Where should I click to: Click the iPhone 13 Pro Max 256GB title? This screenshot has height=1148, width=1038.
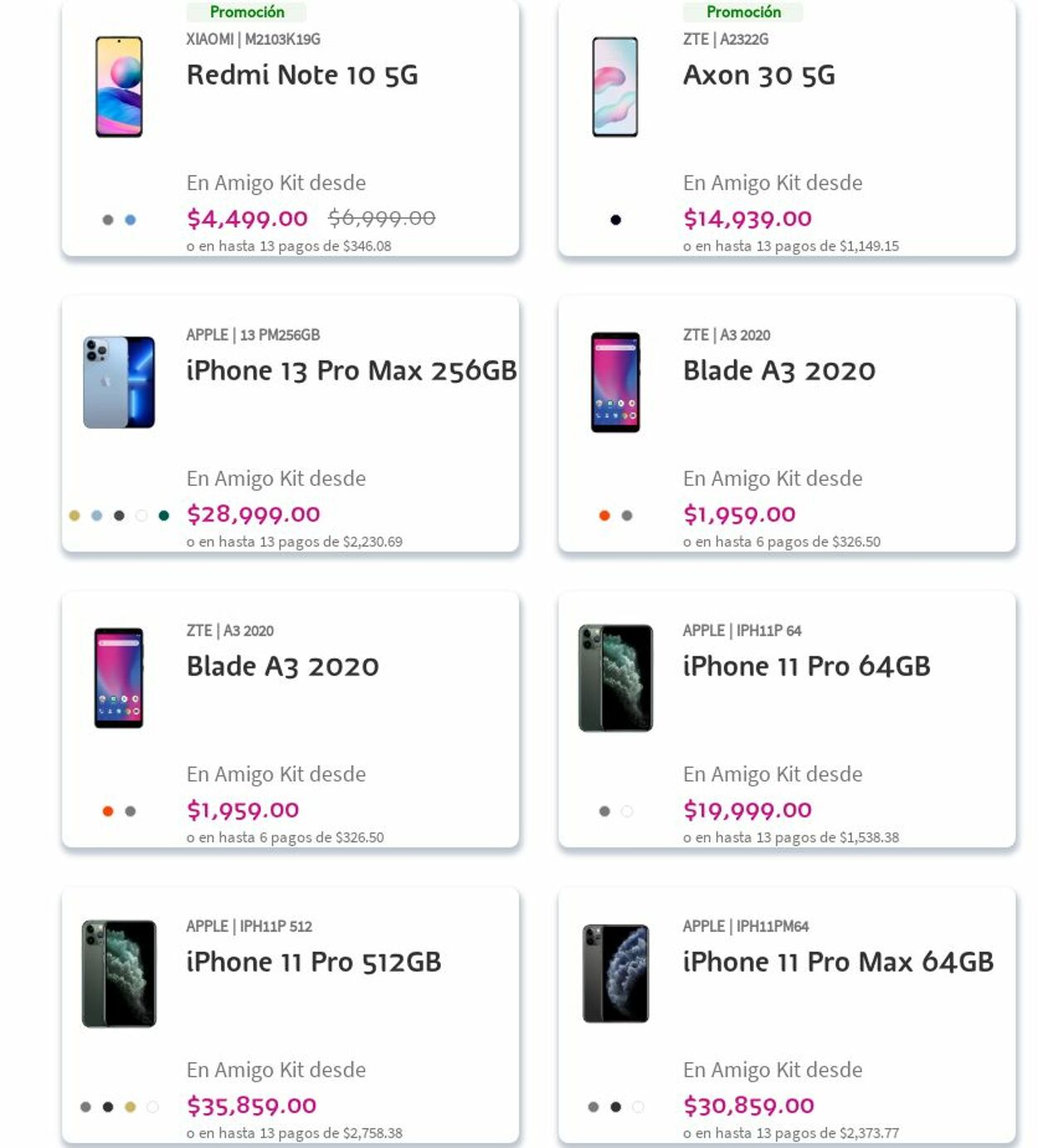(x=351, y=371)
